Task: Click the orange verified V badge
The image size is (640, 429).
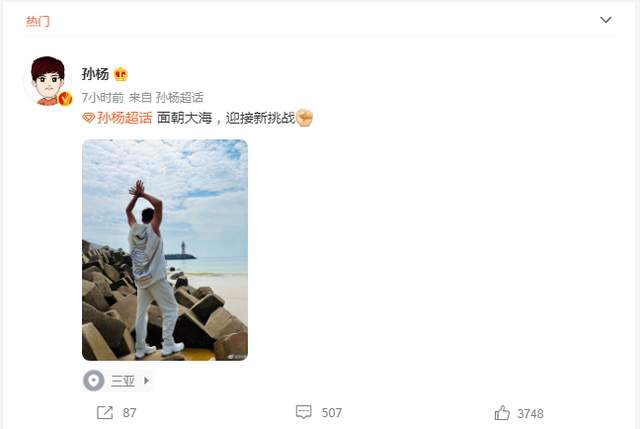Action: (65, 99)
